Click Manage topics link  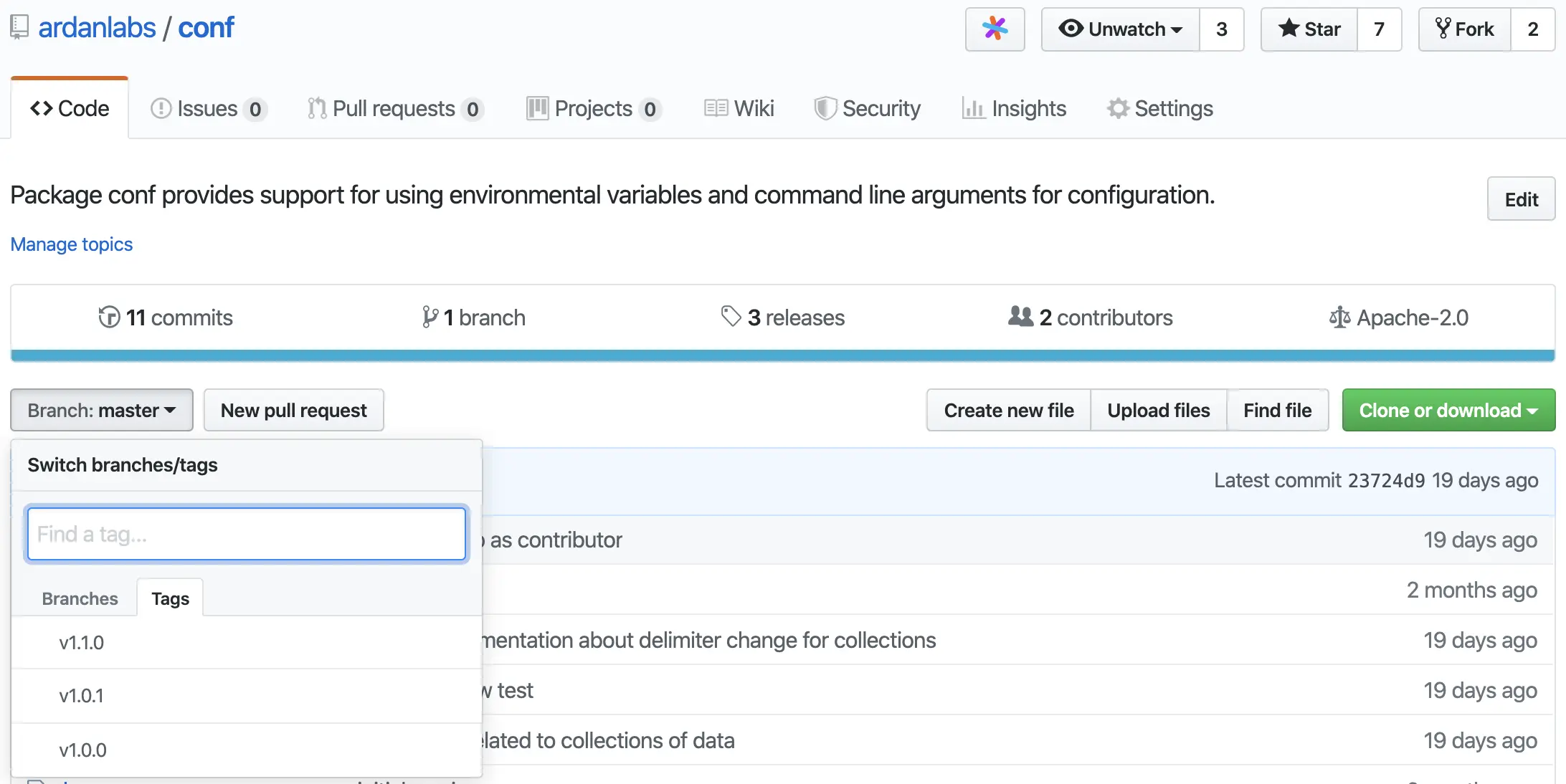point(72,244)
